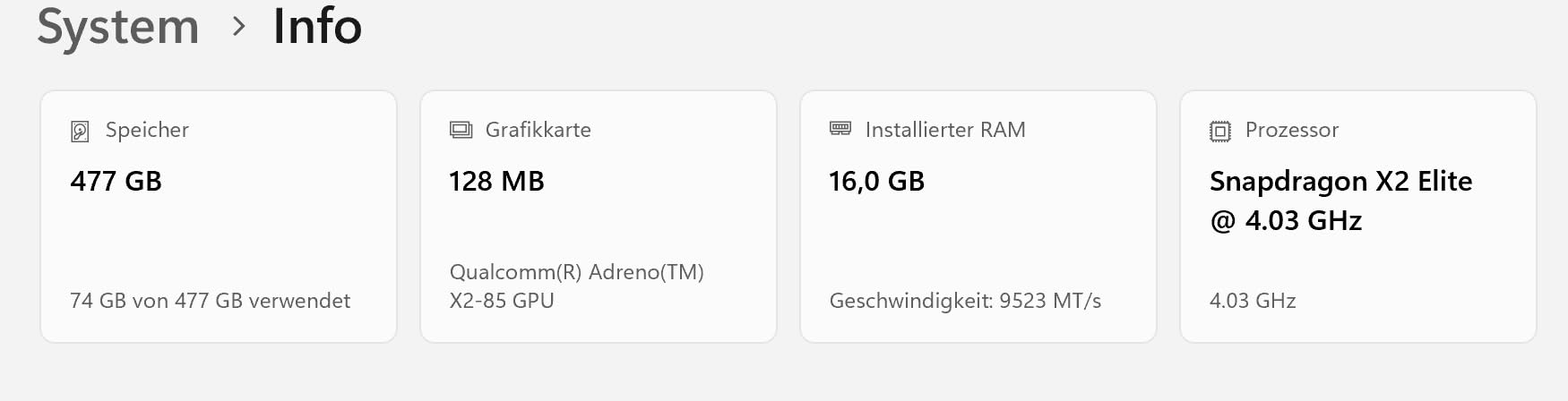Click the Speicher hard drive icon
The height and width of the screenshot is (401, 1568).
pyautogui.click(x=80, y=132)
